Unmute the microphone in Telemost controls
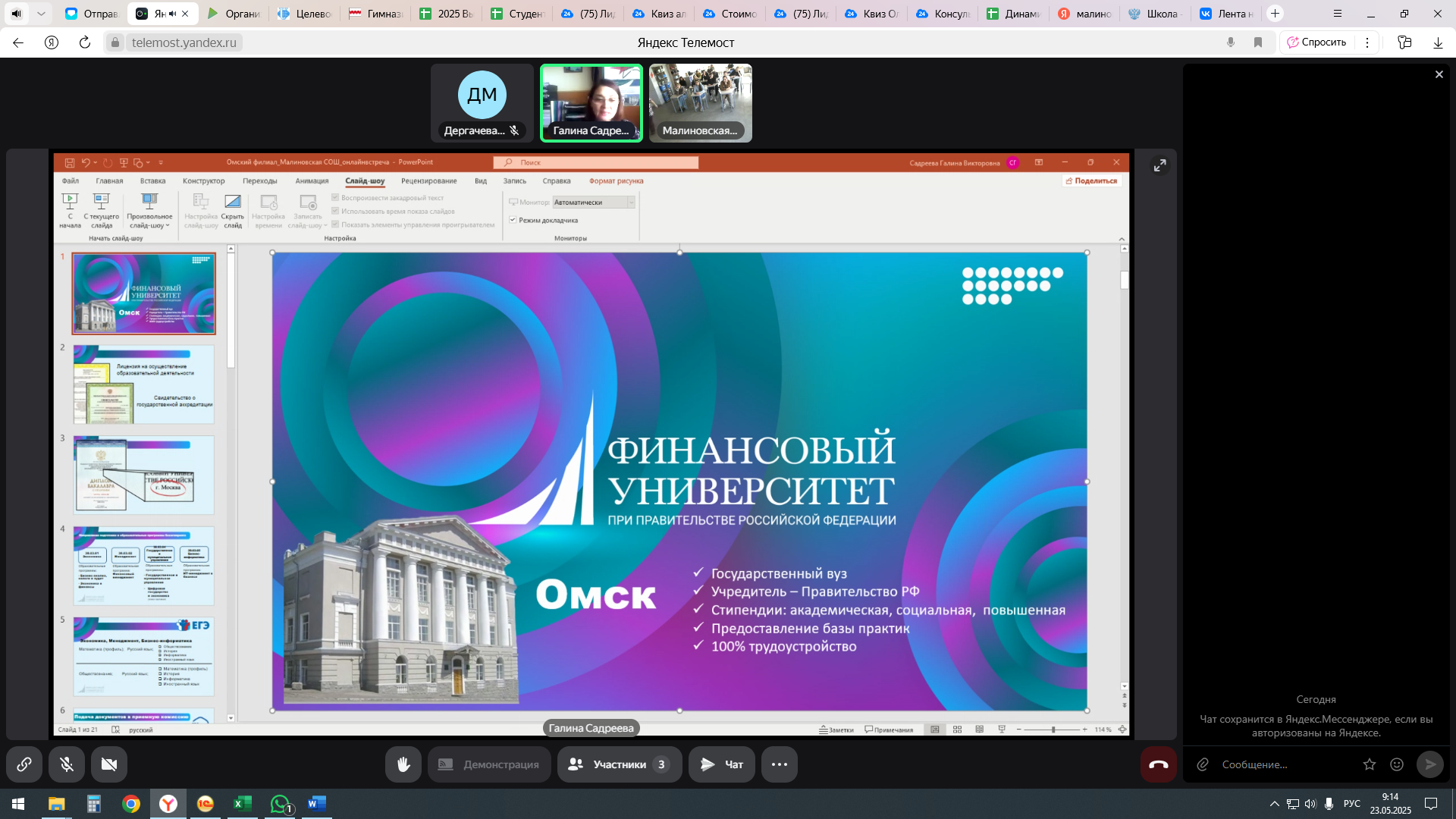The height and width of the screenshot is (819, 1456). click(67, 764)
